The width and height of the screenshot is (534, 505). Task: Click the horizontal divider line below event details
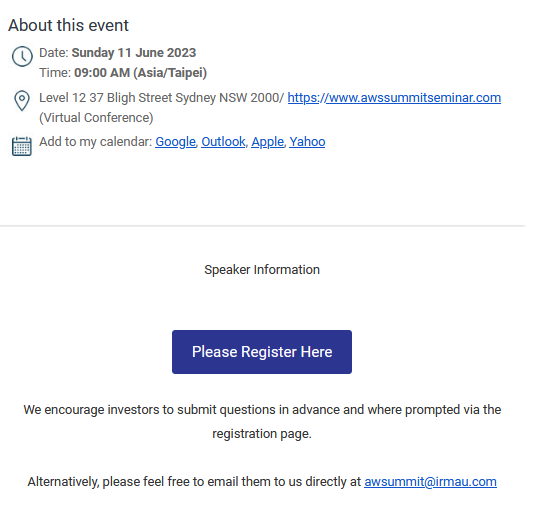click(262, 225)
